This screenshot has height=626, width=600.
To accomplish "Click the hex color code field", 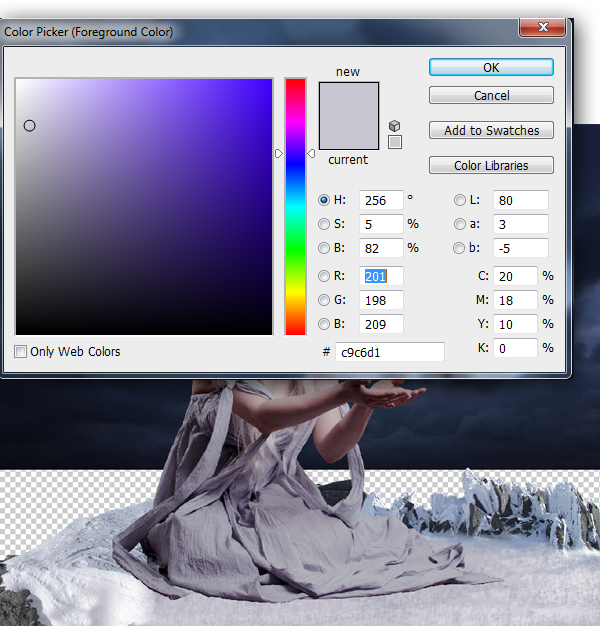I will [x=390, y=352].
